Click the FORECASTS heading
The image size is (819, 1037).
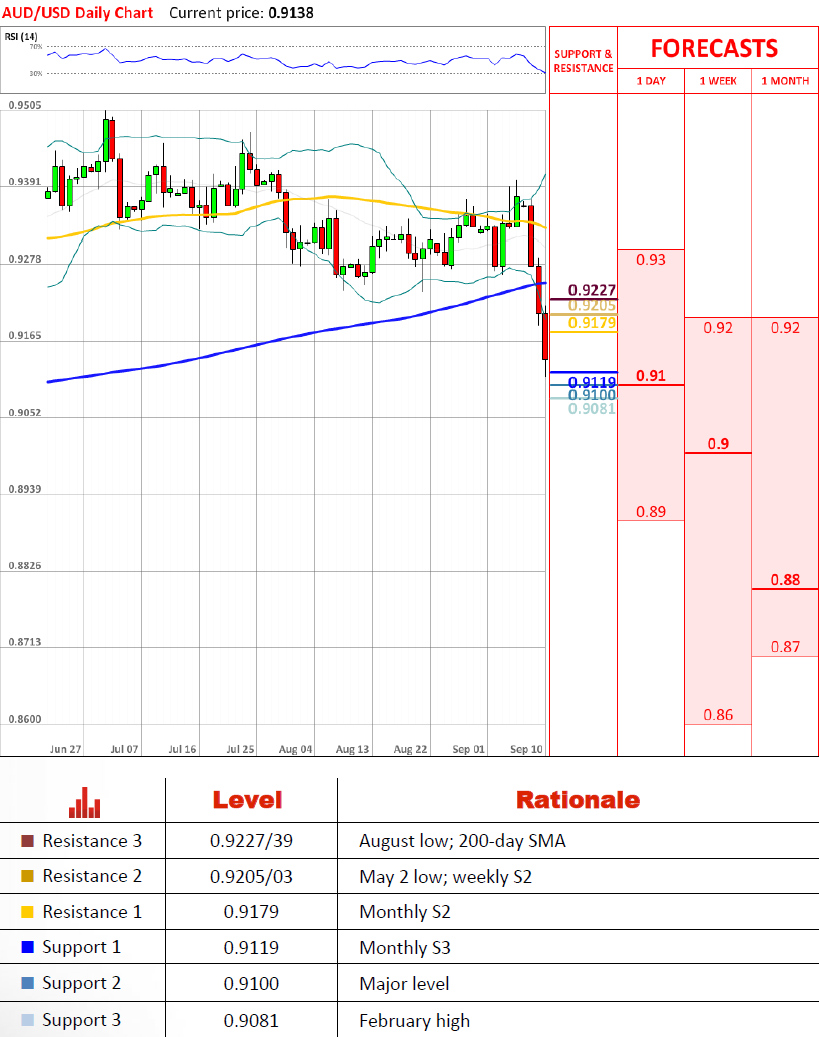(x=714, y=48)
